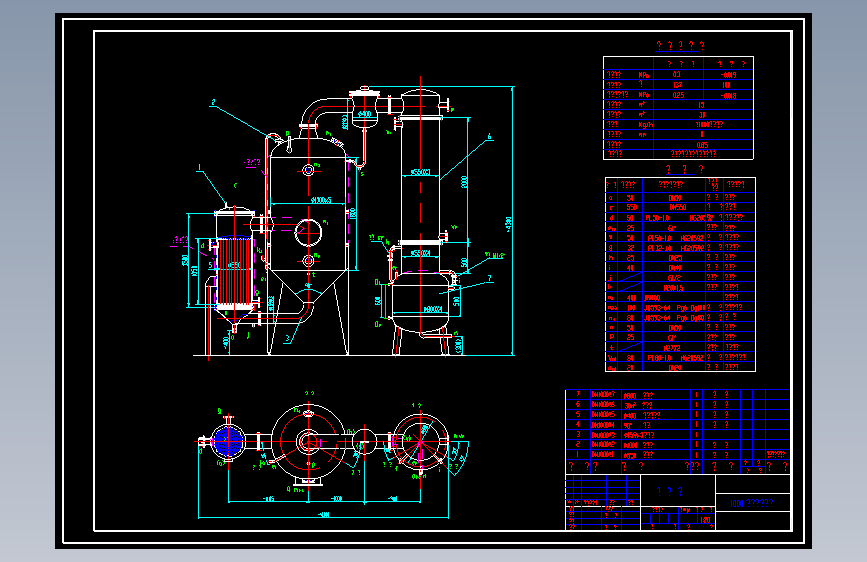
Task: Click item number 3 in the parts list
Action: pos(578,435)
